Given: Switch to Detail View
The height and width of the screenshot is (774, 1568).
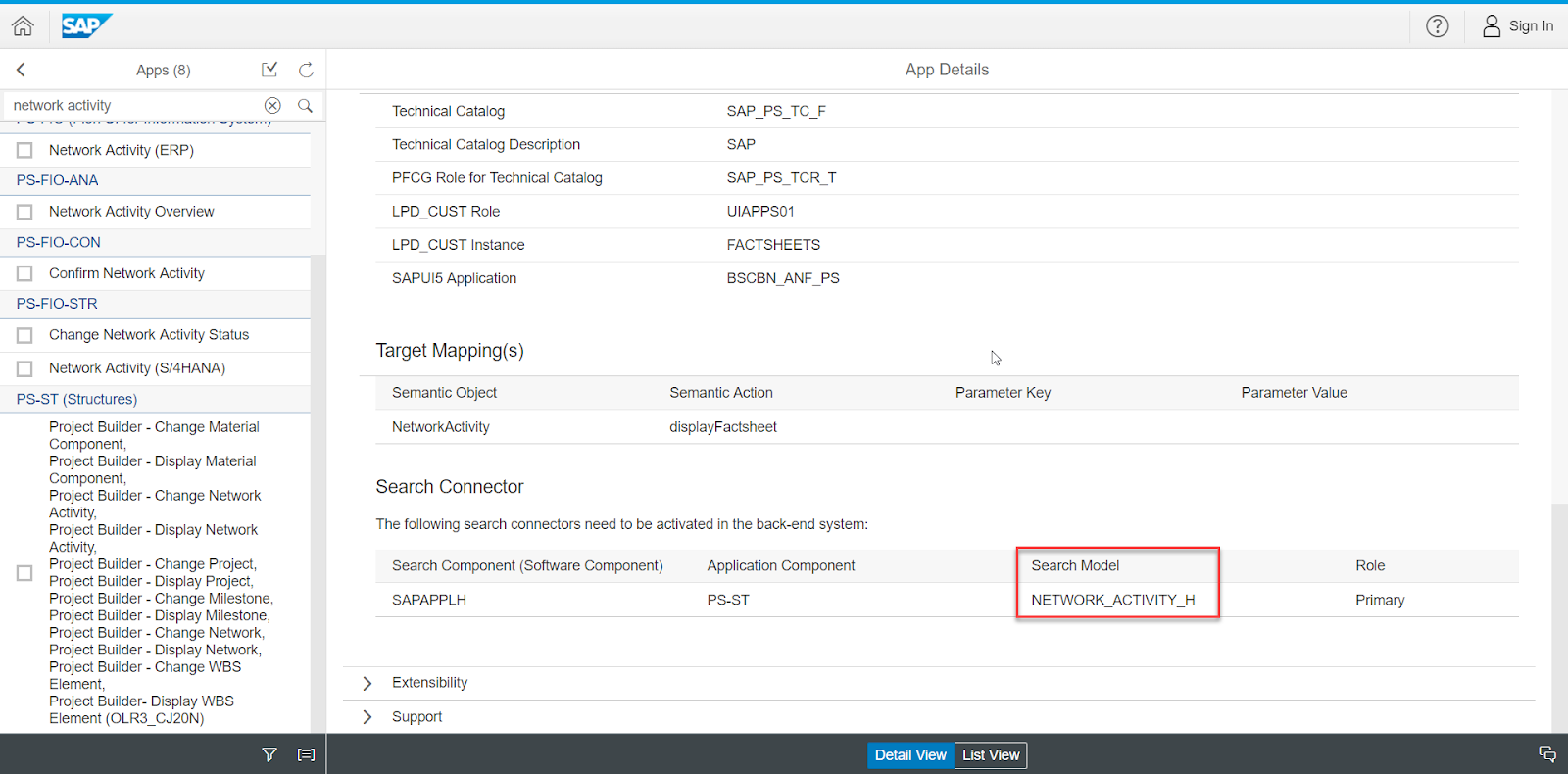Looking at the screenshot, I should (910, 755).
